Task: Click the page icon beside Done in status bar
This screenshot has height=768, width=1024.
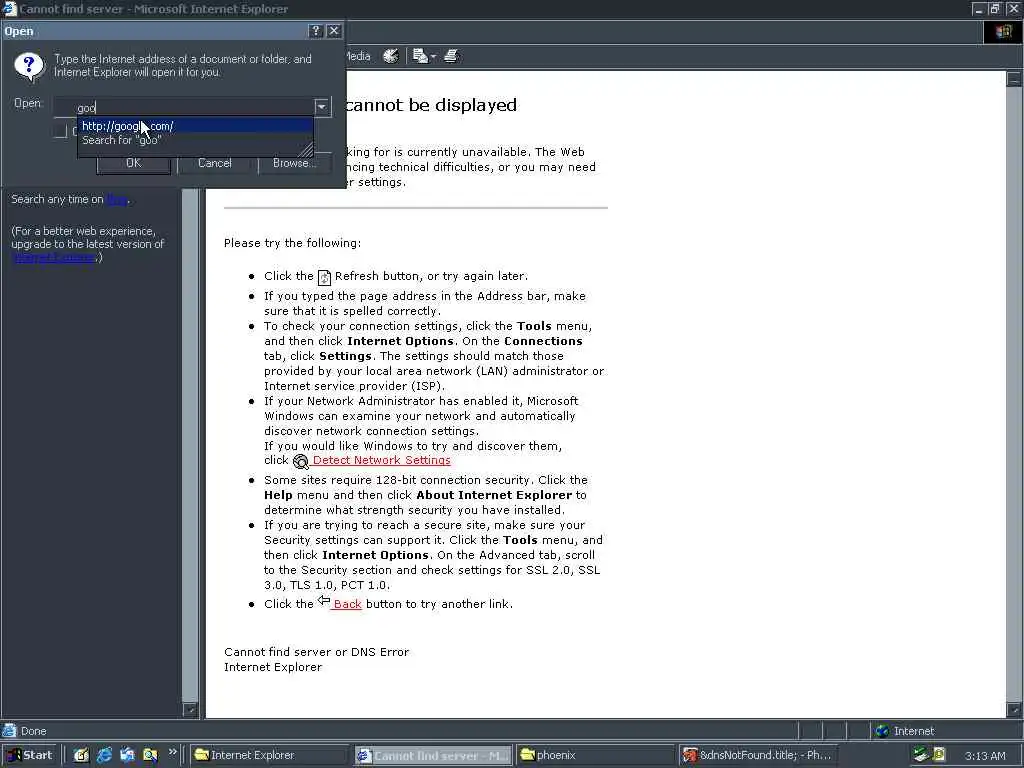Action: click(9, 731)
